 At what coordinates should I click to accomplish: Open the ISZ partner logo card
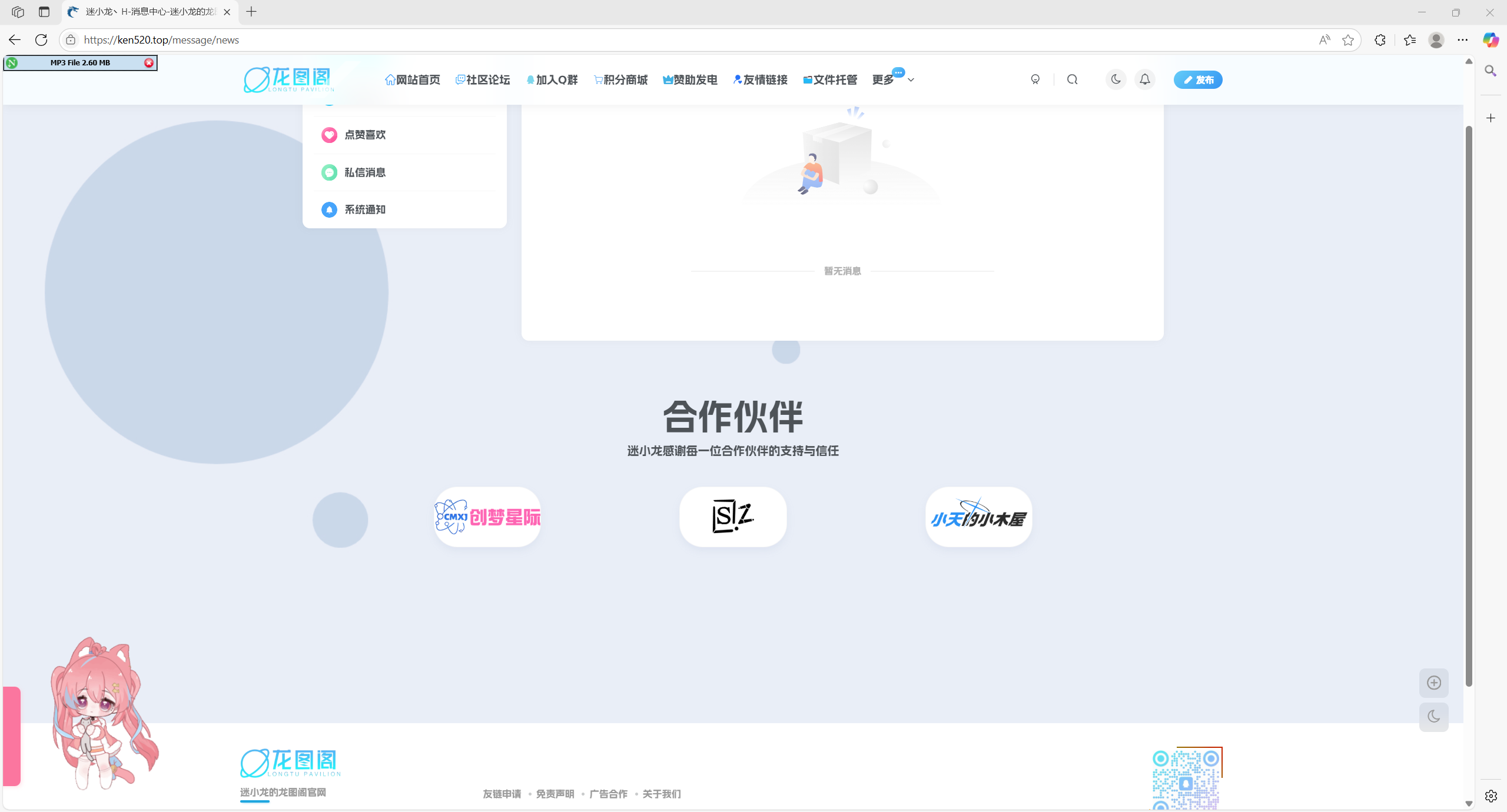[x=733, y=517]
